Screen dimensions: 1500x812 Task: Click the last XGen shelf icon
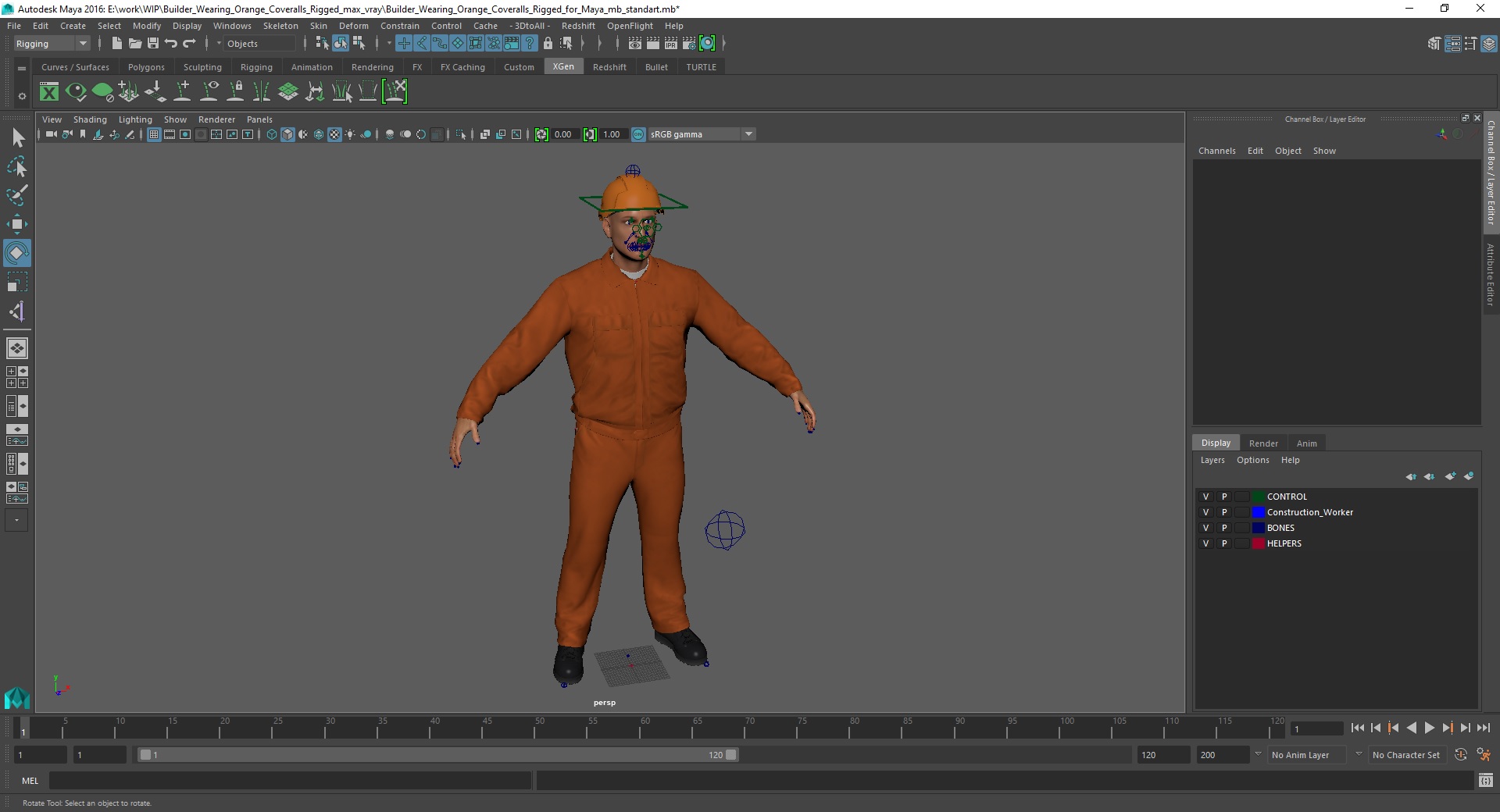pyautogui.click(x=395, y=92)
